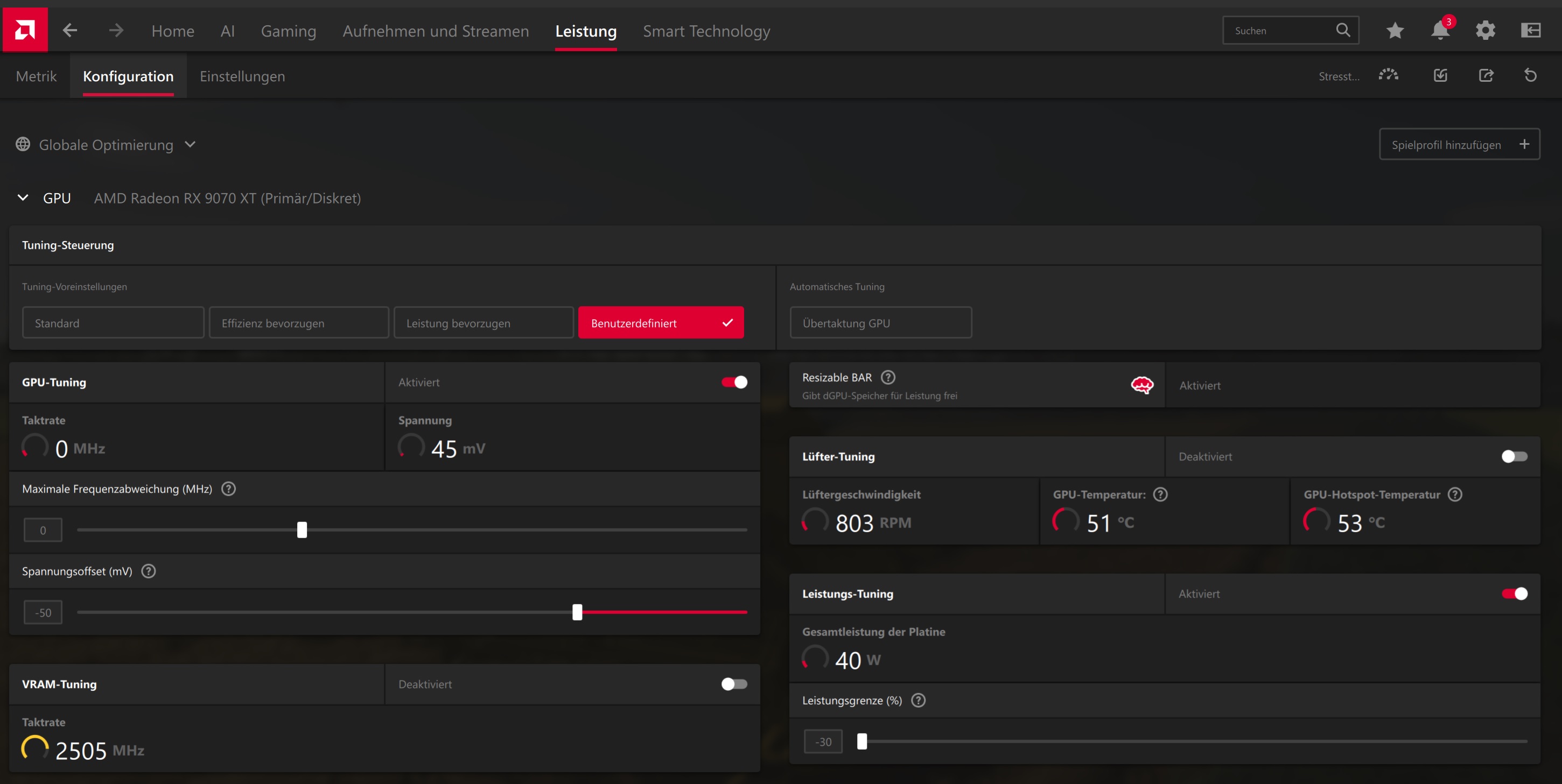The image size is (1562, 784).
Task: Click the frequency offset value field
Action: tap(43, 530)
